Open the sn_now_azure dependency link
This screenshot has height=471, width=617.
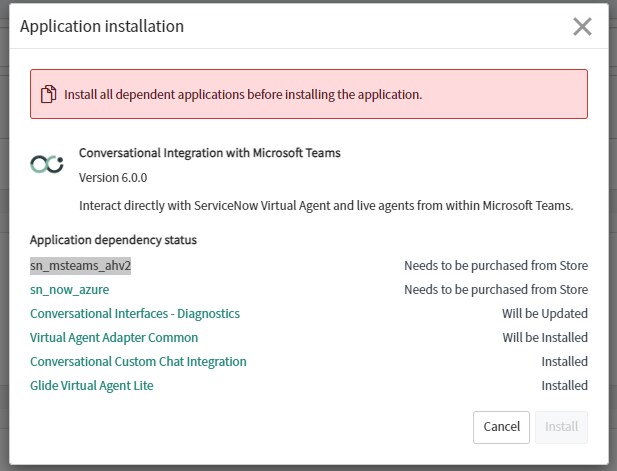70,290
